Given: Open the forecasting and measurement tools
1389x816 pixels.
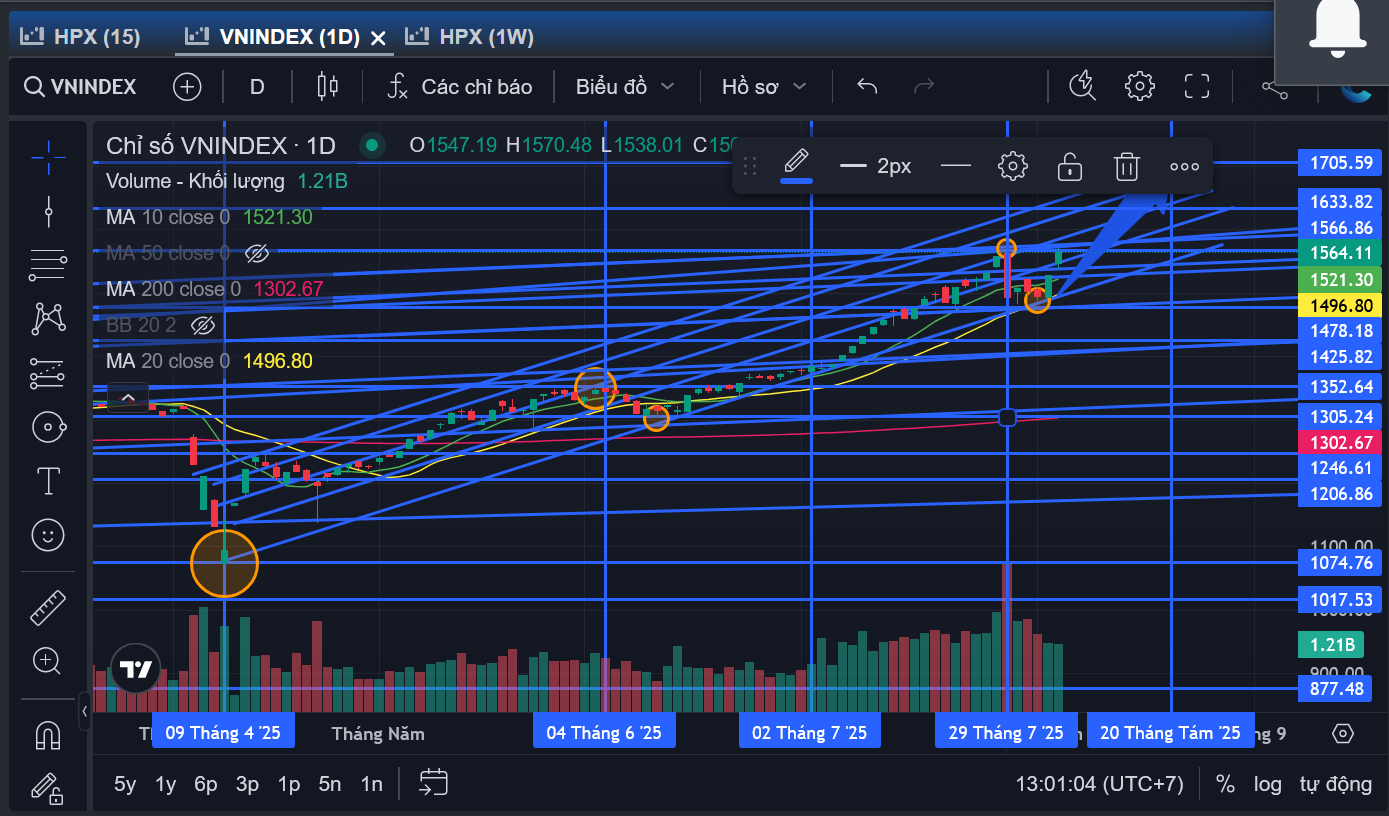Looking at the screenshot, I should tap(48, 373).
